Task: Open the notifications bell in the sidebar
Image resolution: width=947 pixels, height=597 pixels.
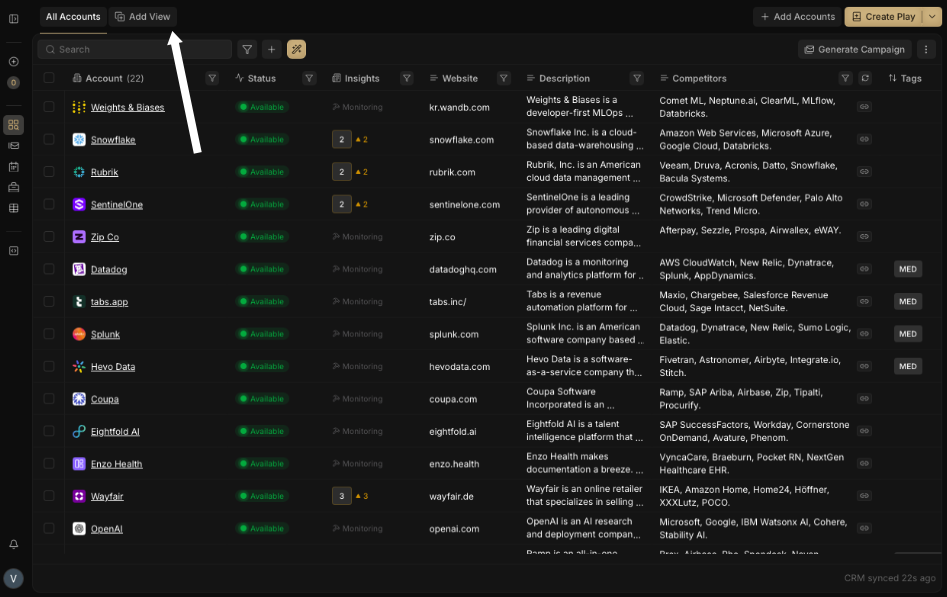Action: (x=13, y=544)
